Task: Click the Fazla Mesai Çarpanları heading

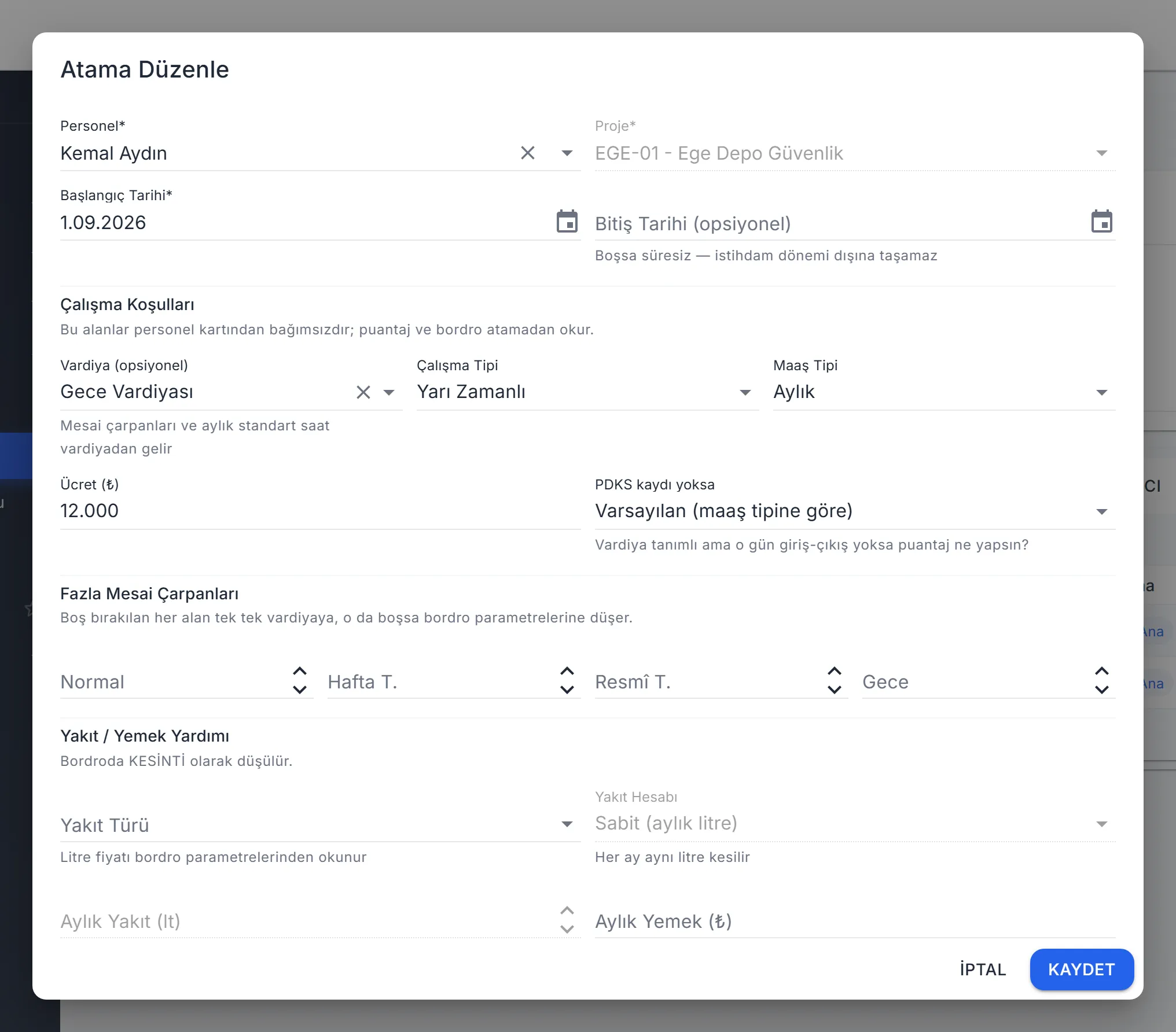Action: pos(149,594)
